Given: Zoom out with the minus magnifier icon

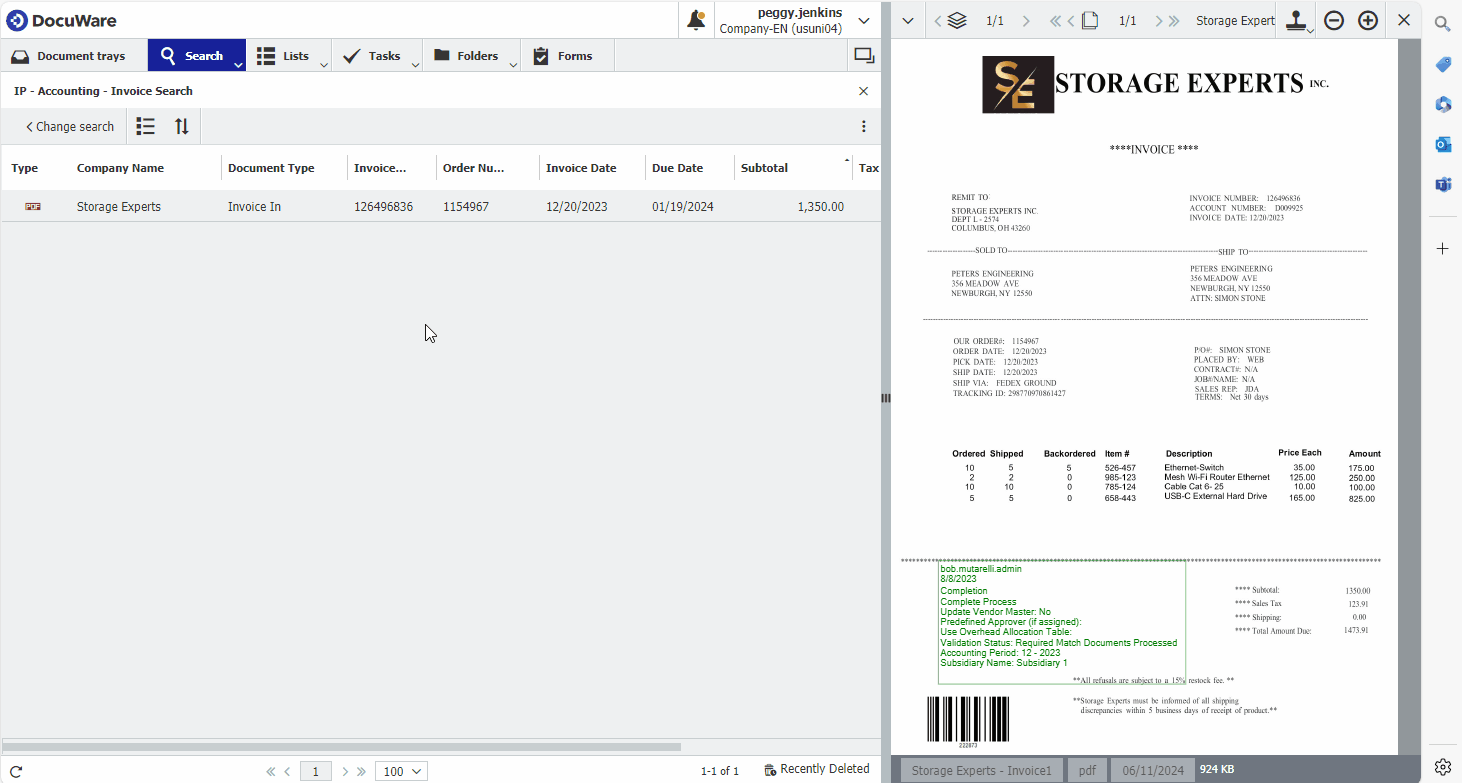Looking at the screenshot, I should pos(1334,20).
